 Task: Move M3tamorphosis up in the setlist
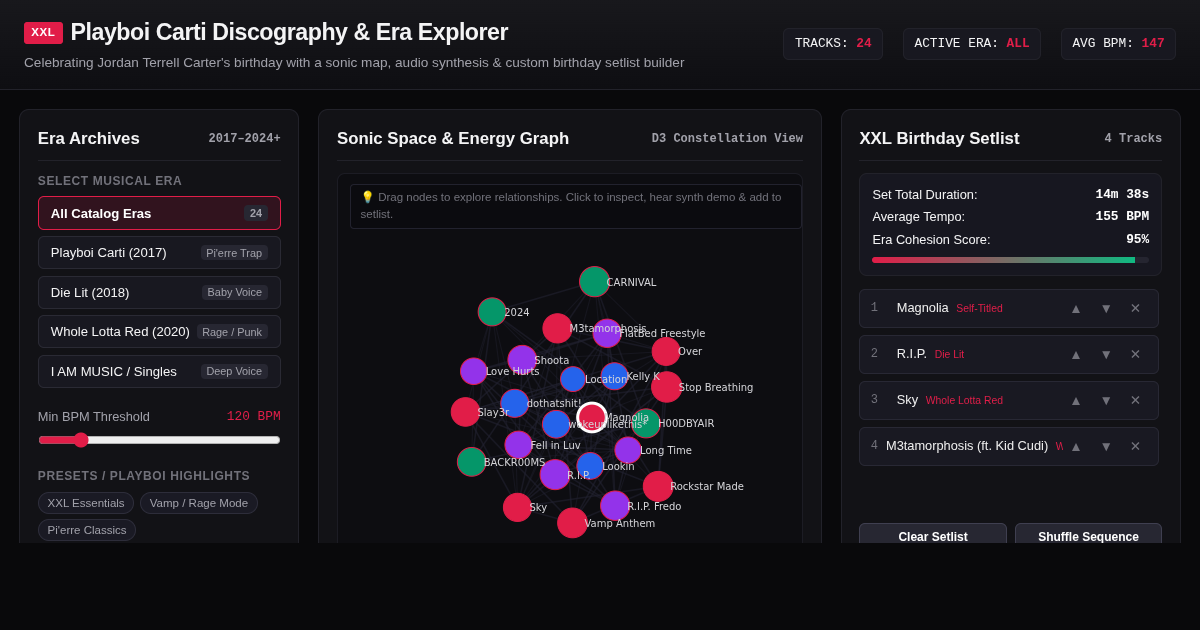coord(1076,446)
